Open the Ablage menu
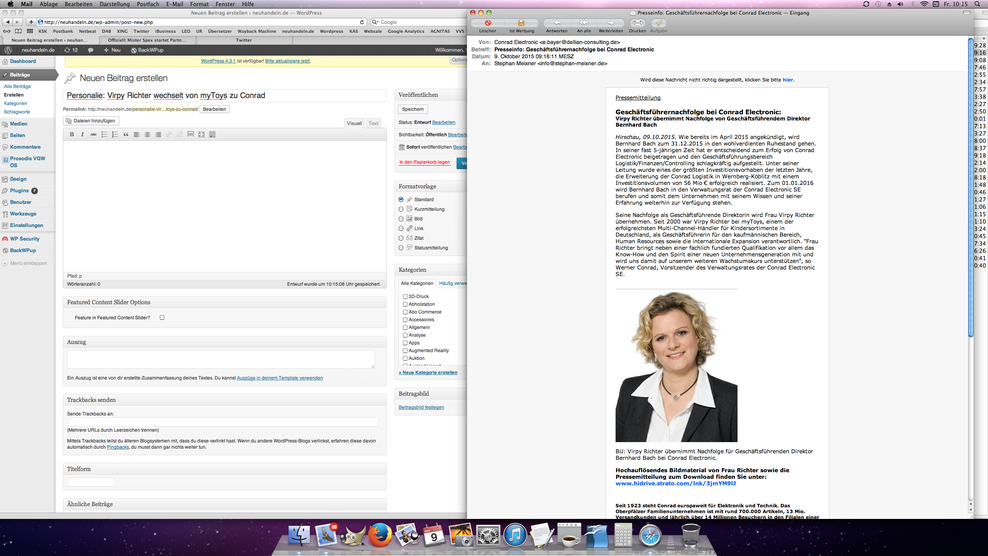The height and width of the screenshot is (556, 988). (x=49, y=4)
